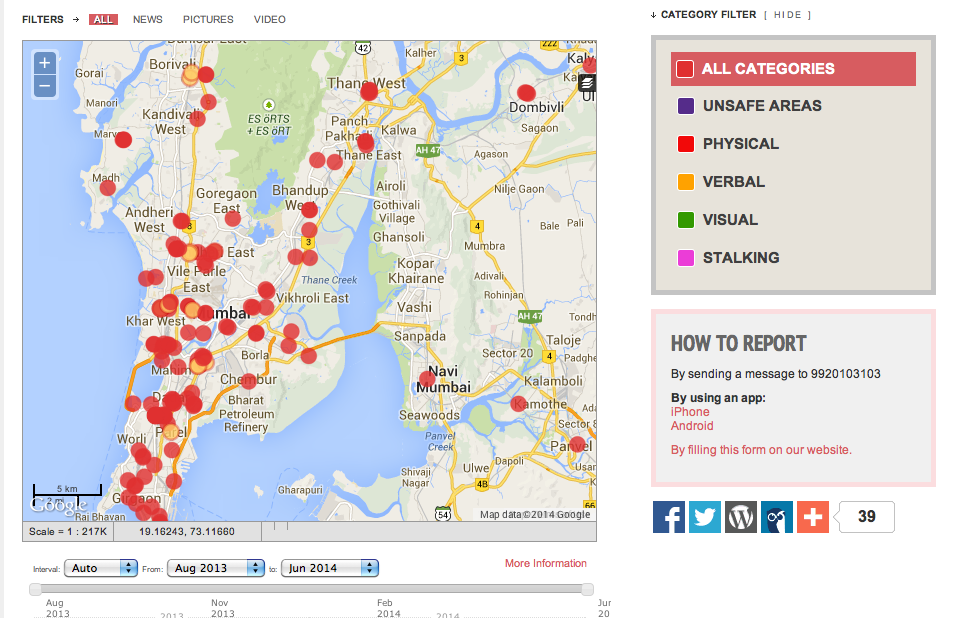Open the to Jun 2014 dropdown

pyautogui.click(x=330, y=568)
